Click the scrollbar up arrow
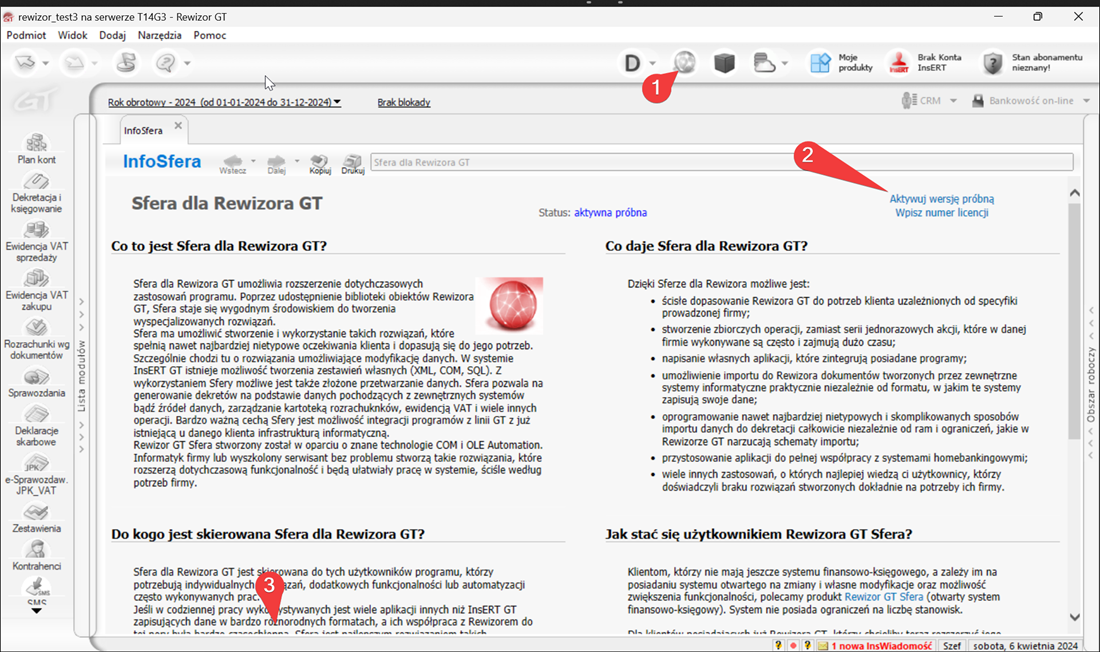The width and height of the screenshot is (1100, 652). point(1075,192)
